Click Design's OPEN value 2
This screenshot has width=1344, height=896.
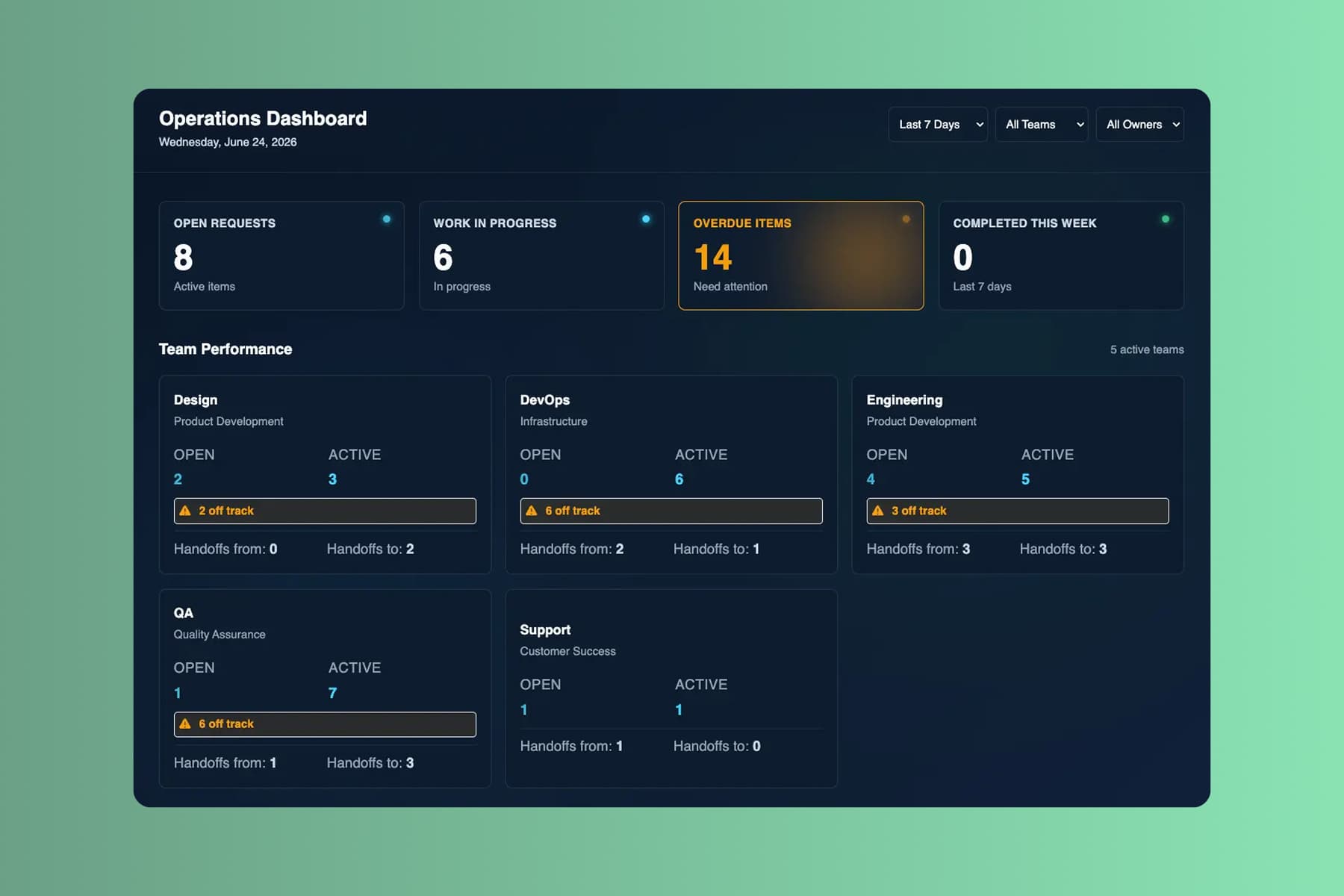(178, 479)
